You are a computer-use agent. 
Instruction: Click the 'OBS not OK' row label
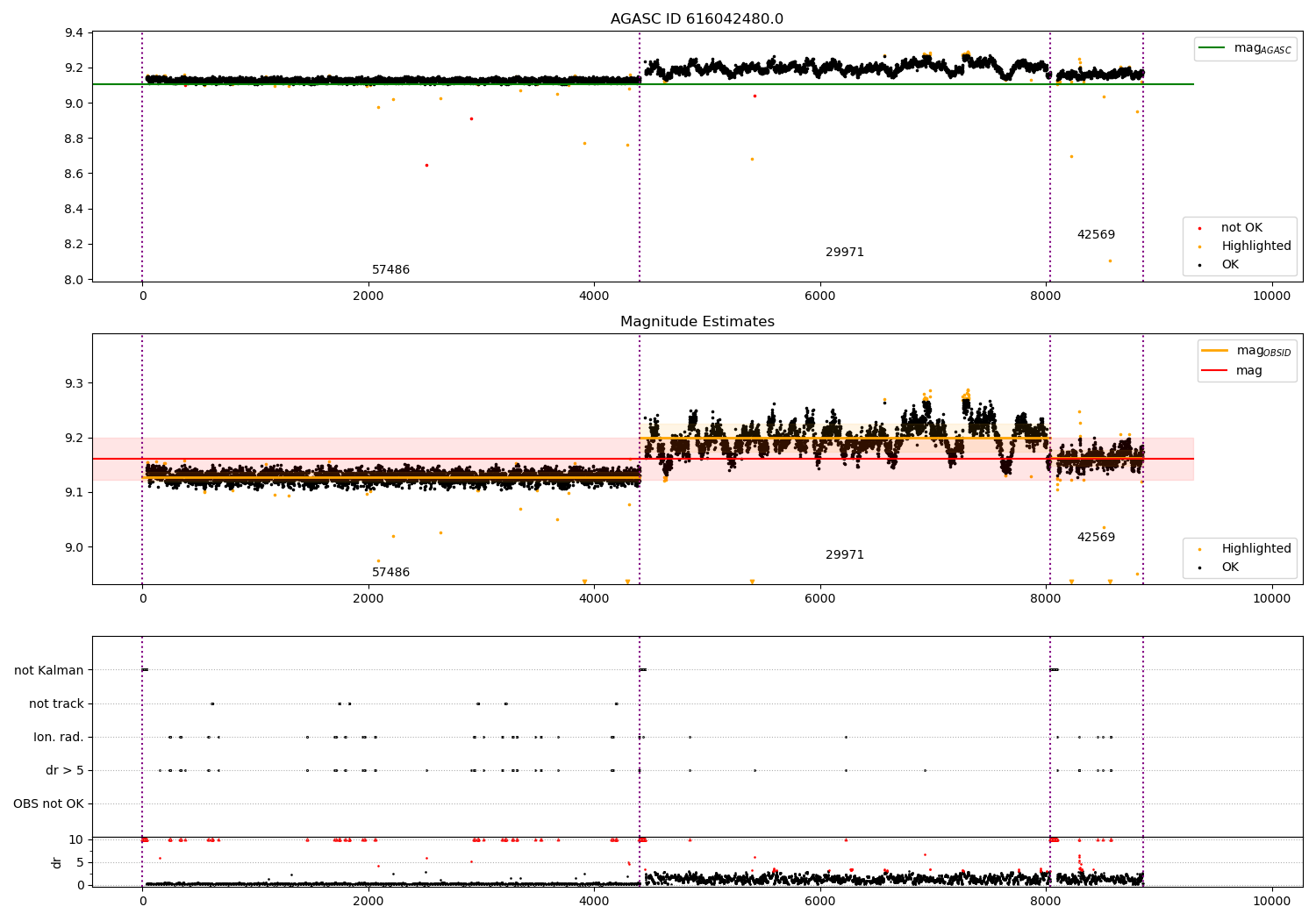49,804
